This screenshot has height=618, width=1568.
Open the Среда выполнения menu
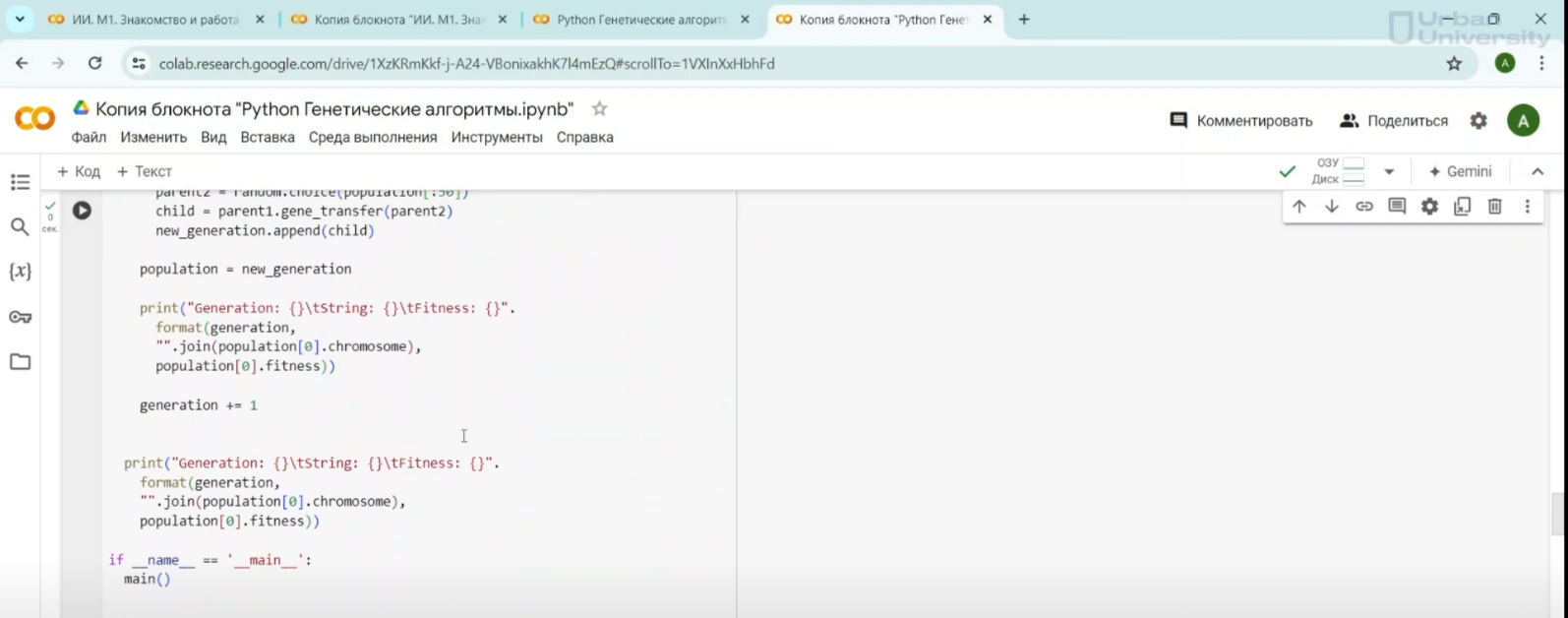(372, 138)
